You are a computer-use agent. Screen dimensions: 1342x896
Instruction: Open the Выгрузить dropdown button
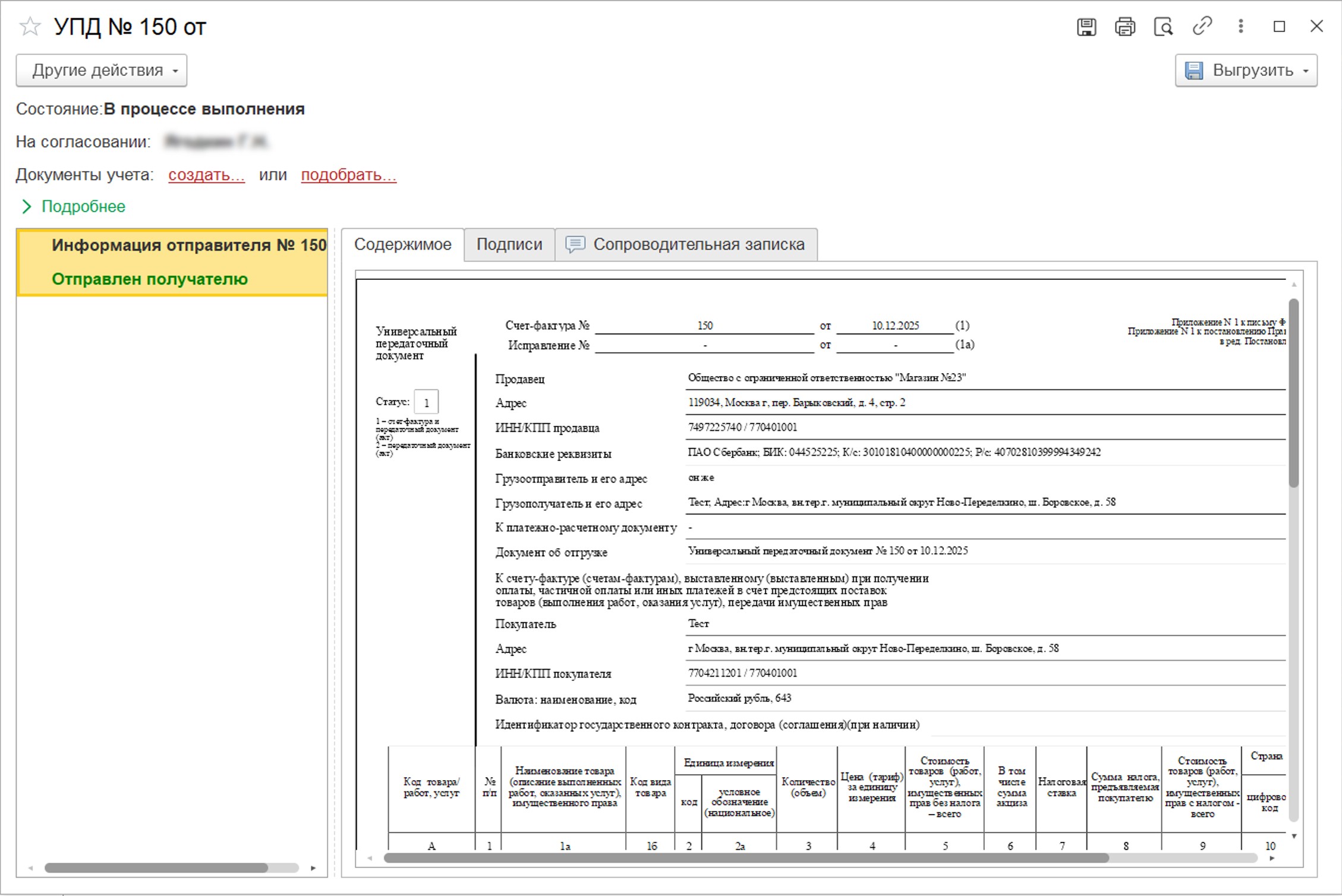click(x=1246, y=70)
